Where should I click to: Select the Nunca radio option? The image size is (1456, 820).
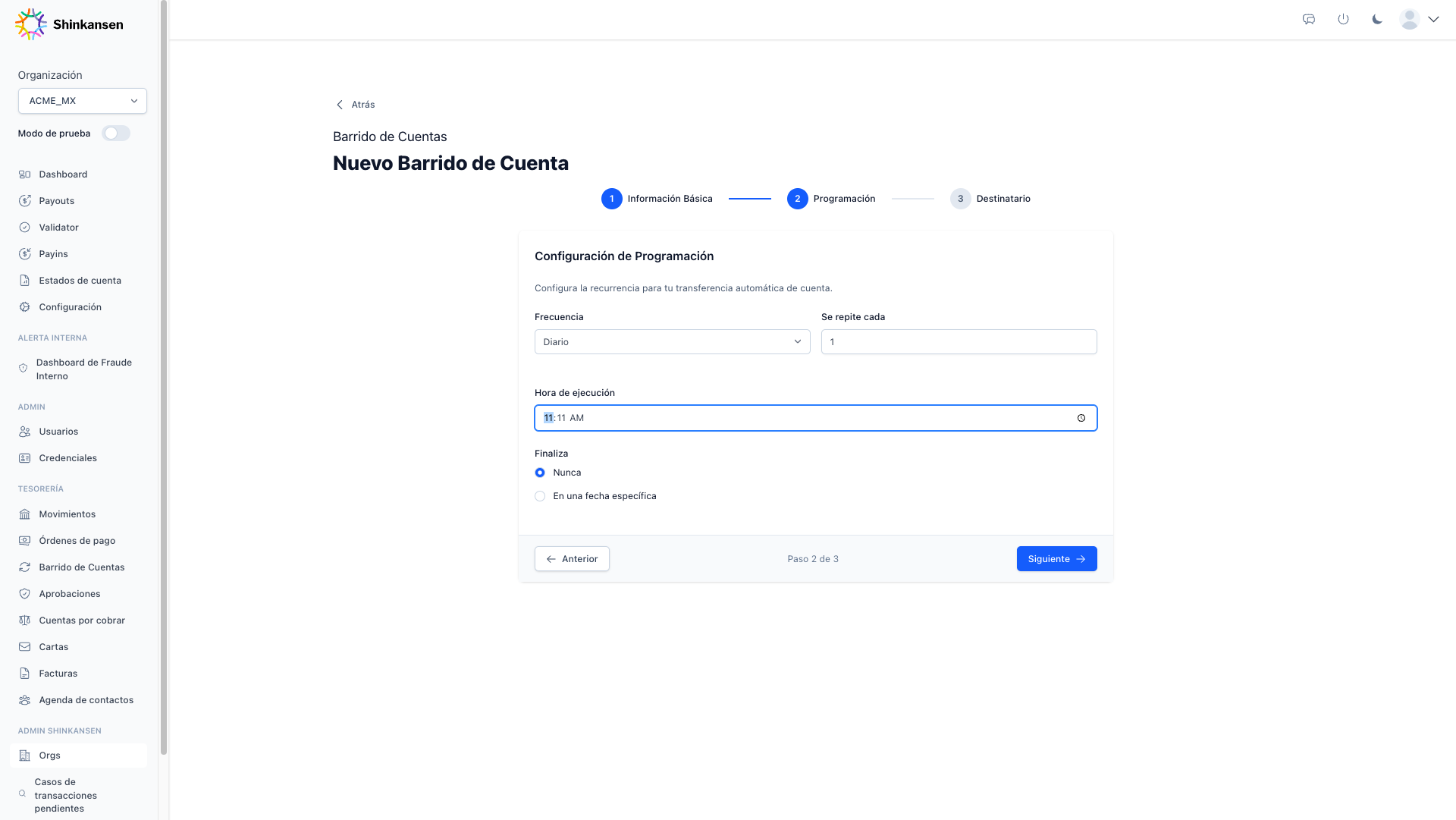pos(540,473)
